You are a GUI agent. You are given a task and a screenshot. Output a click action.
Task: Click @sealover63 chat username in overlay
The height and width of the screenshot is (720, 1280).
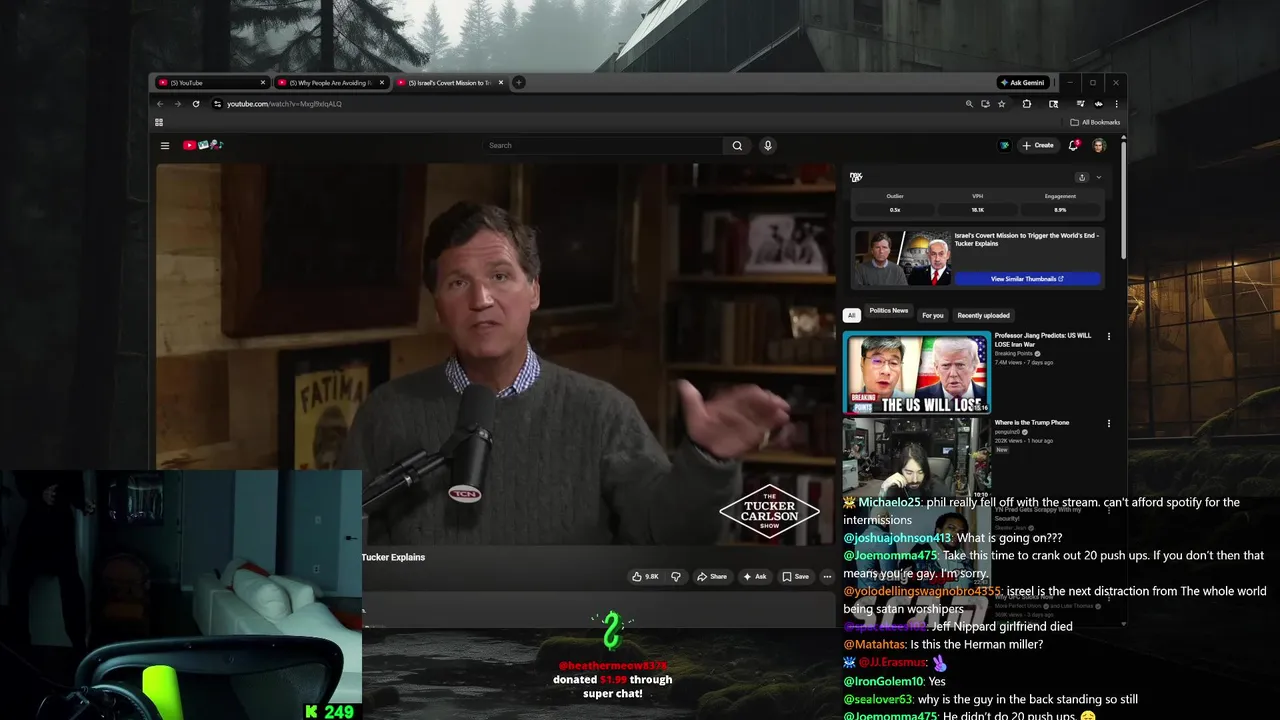click(x=878, y=699)
